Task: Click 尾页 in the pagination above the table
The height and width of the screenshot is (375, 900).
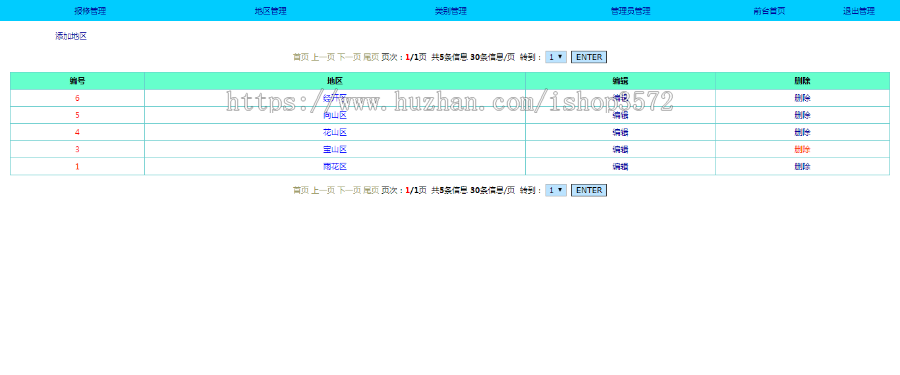Action: click(371, 57)
